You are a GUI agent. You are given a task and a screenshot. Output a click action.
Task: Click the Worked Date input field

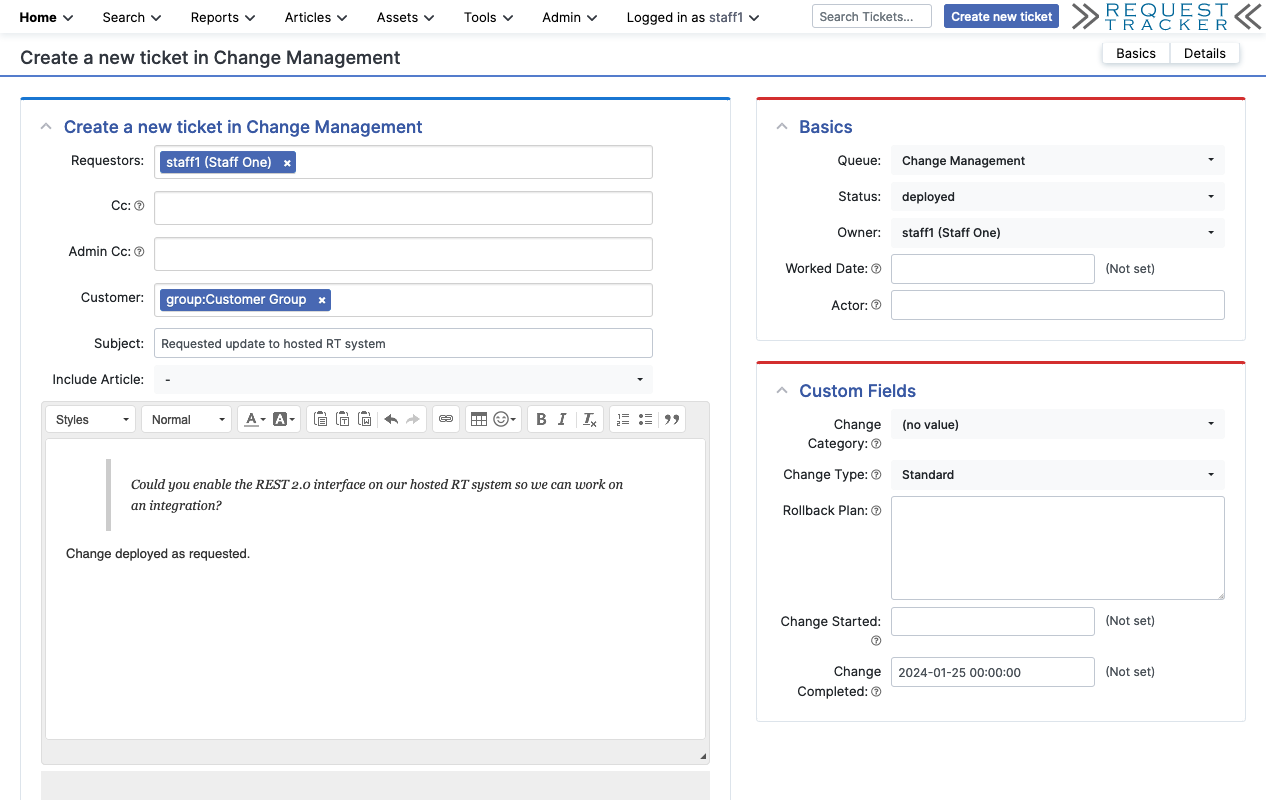click(991, 268)
